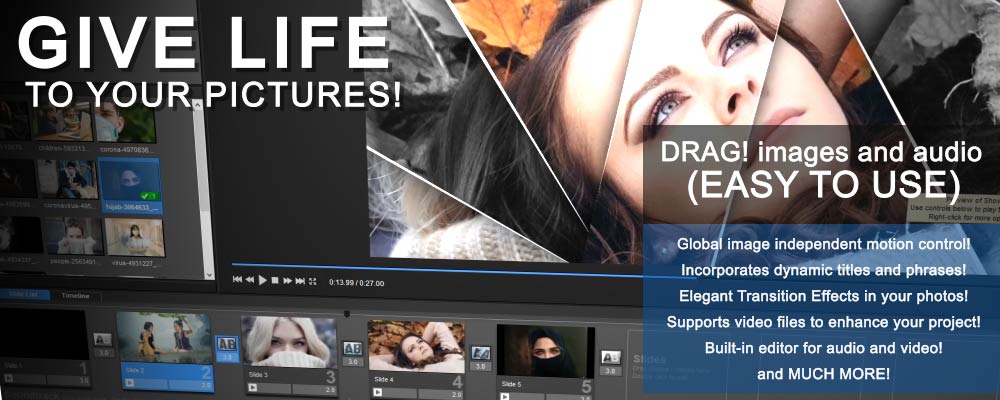The width and height of the screenshot is (1000, 400).
Task: Click the 3.0 transition time after Slide 2
Action: (226, 357)
